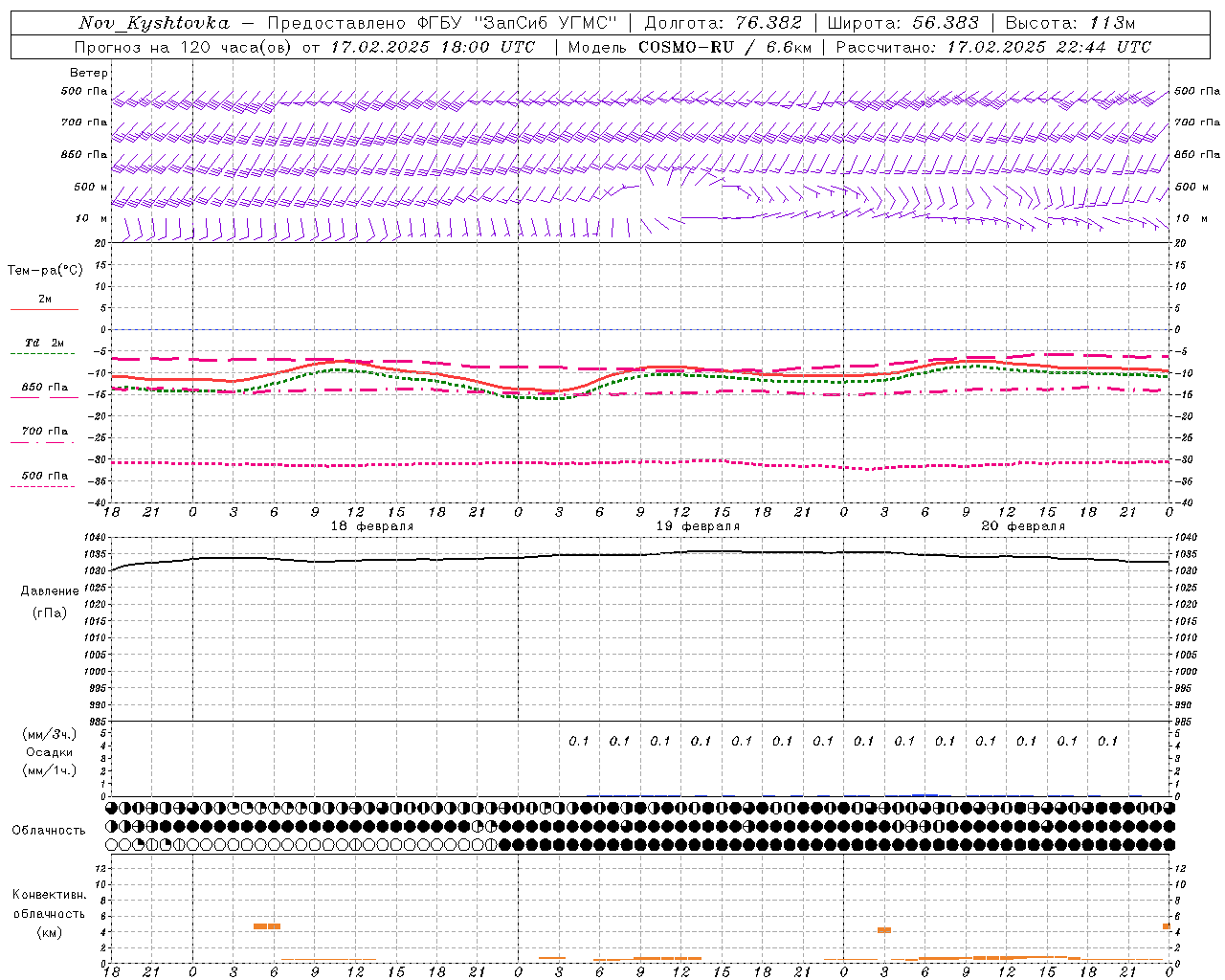Click the Рассчитано 22:44 UTC timestamp
The width and height of the screenshot is (1225, 980).
pyautogui.click(x=993, y=47)
